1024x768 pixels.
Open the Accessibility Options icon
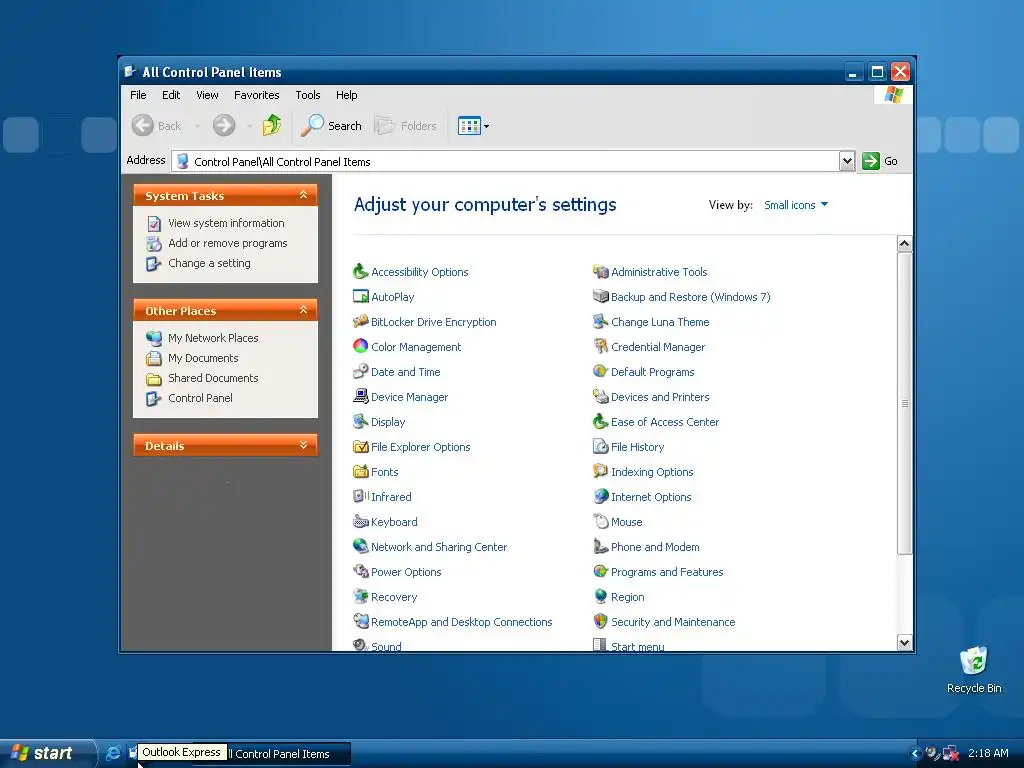(x=360, y=271)
